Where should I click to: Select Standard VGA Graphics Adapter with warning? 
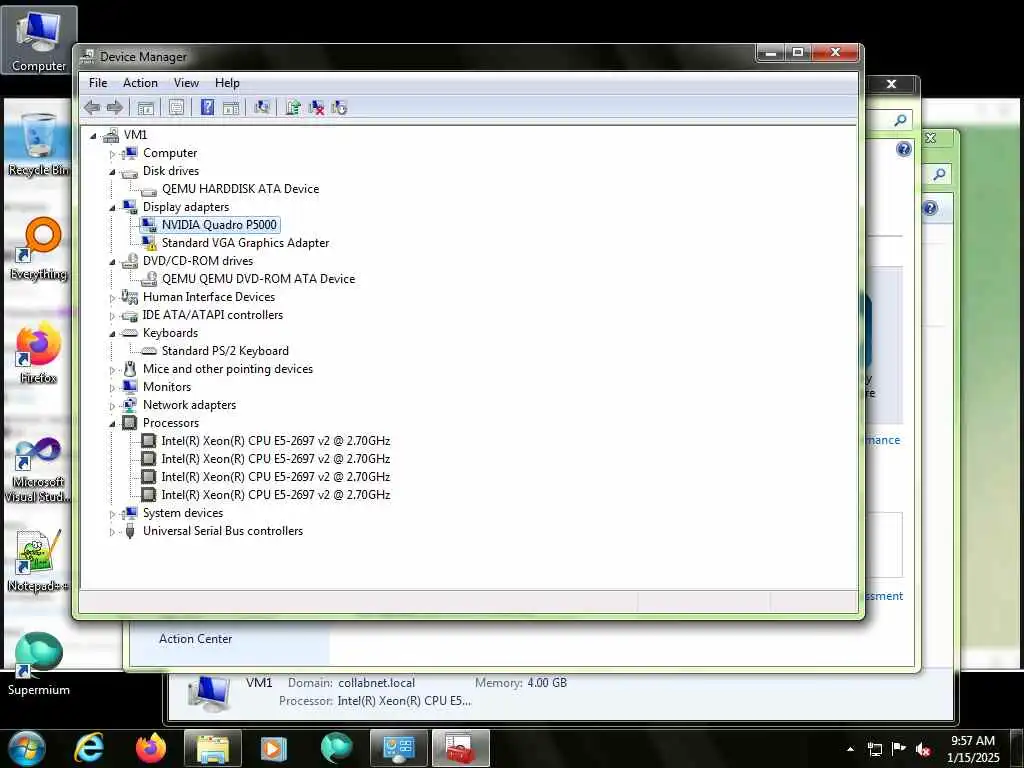[x=246, y=243]
